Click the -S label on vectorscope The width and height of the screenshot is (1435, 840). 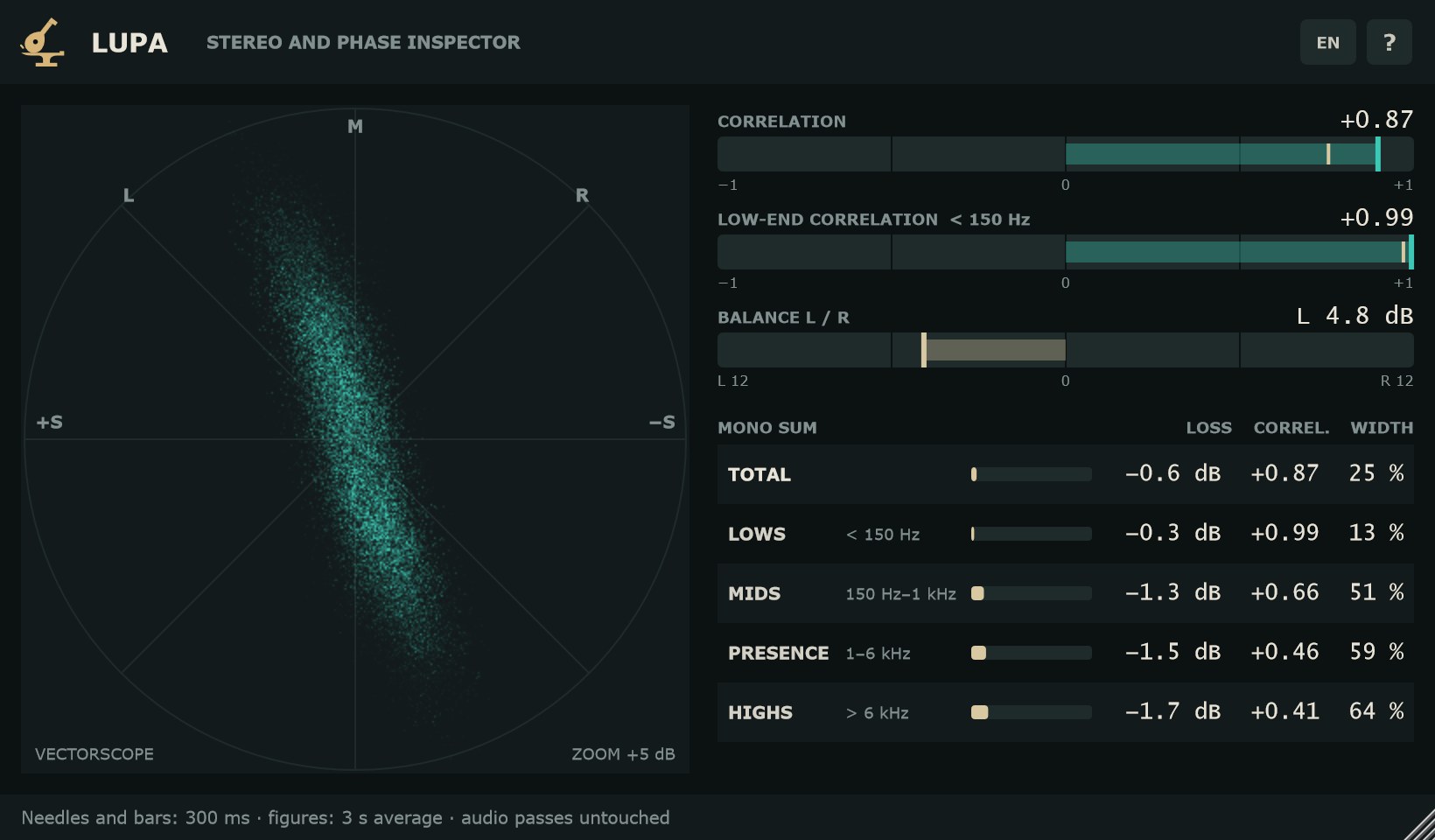(x=662, y=423)
